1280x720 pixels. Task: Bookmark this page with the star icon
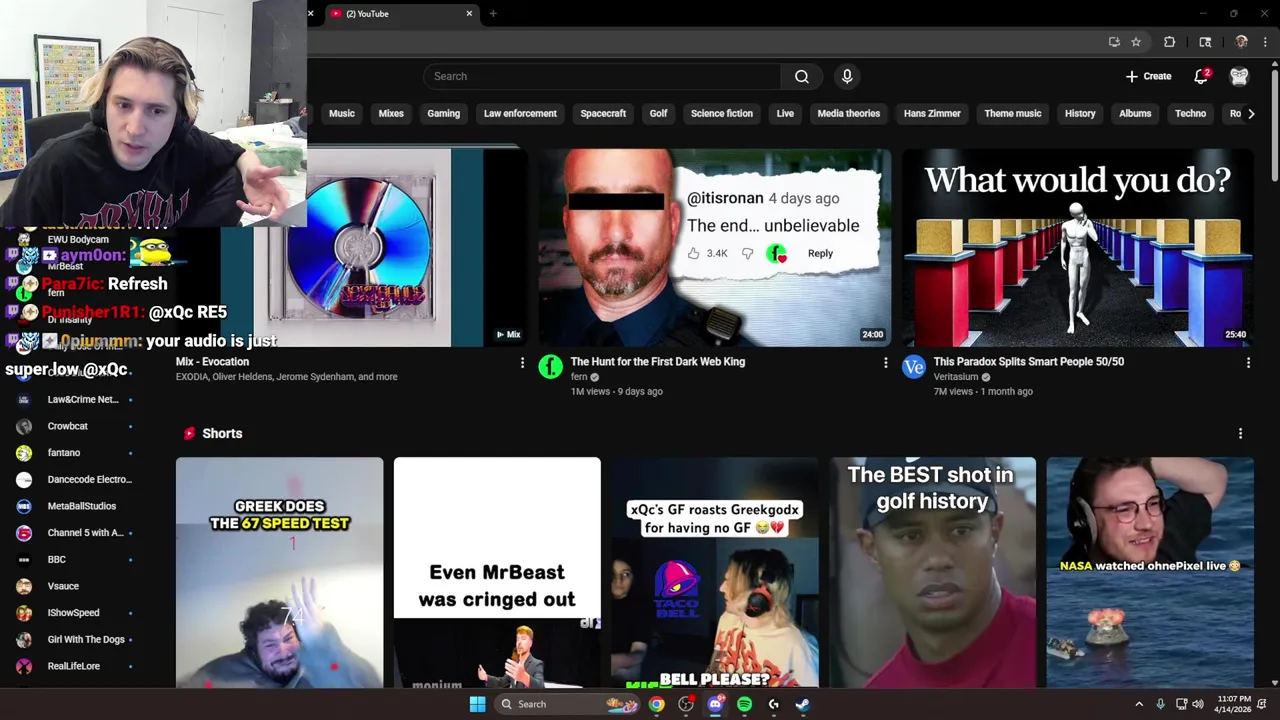1136,42
